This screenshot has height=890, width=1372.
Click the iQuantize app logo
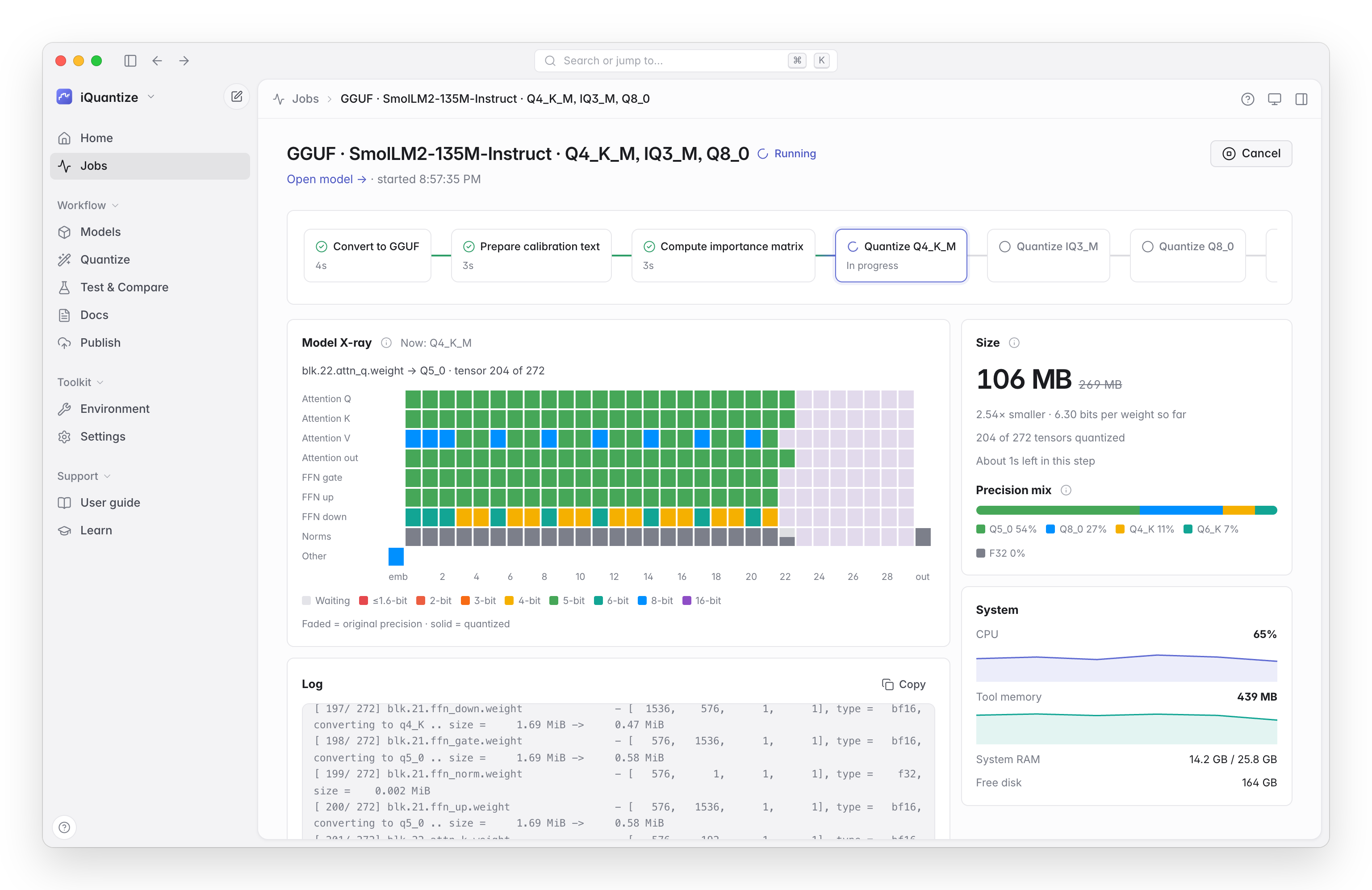point(65,97)
